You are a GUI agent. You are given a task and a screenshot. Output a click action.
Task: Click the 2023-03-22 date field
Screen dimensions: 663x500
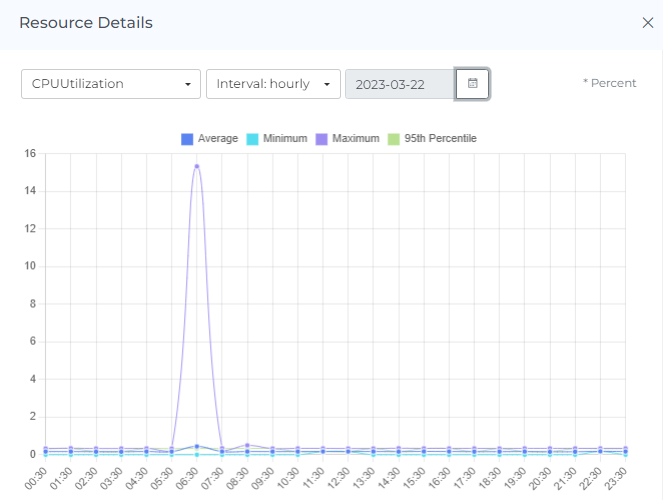pos(400,84)
